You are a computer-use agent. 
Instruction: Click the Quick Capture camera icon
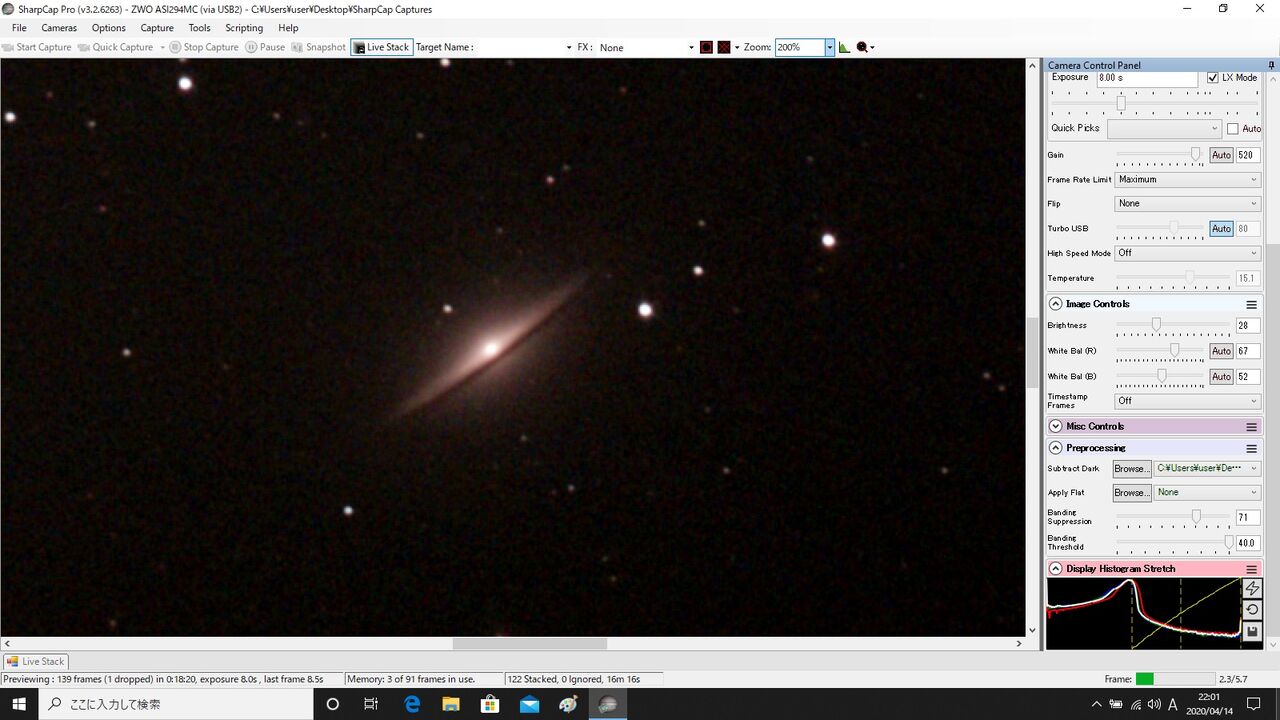pos(84,47)
